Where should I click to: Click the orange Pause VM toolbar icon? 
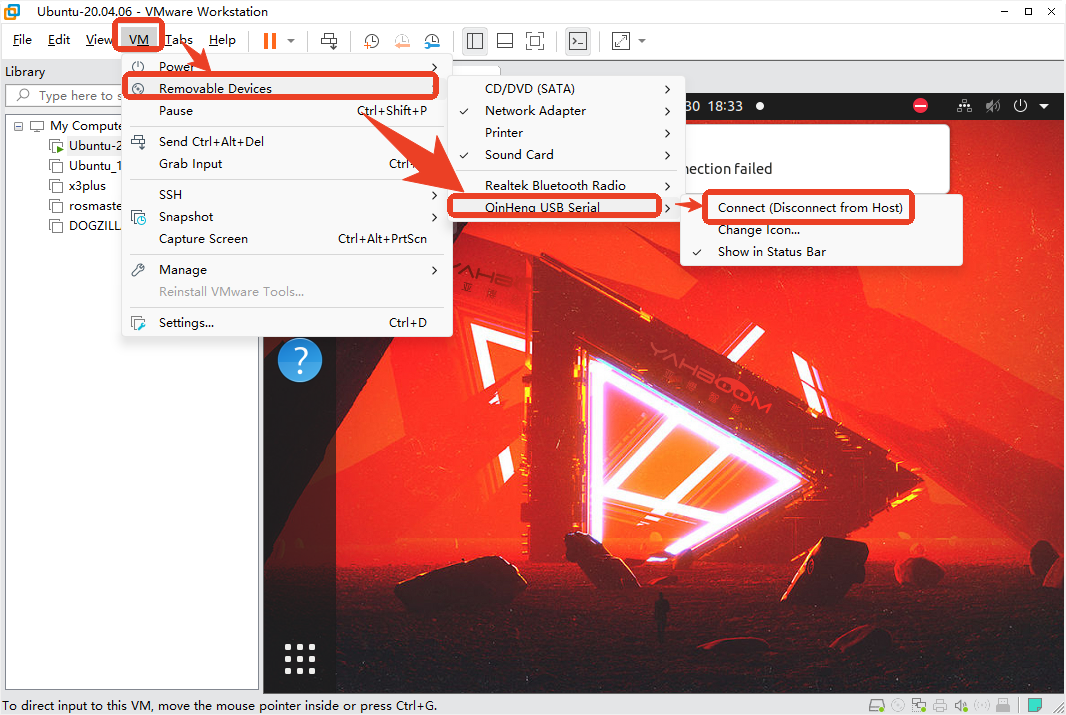(270, 41)
